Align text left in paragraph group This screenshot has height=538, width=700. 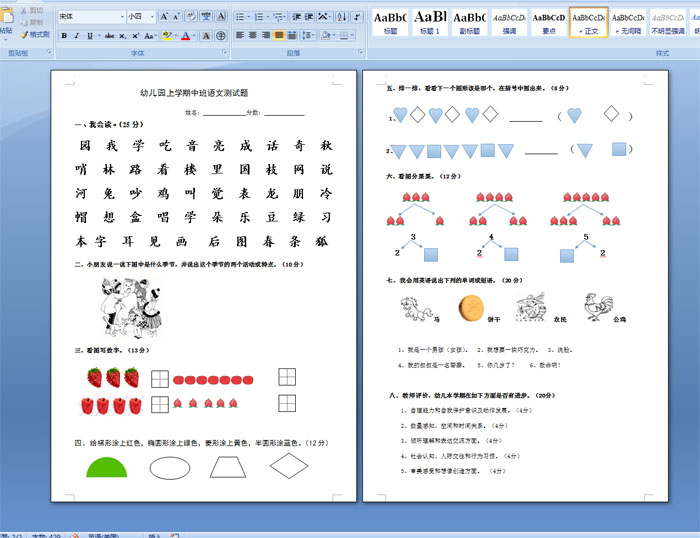[x=240, y=35]
